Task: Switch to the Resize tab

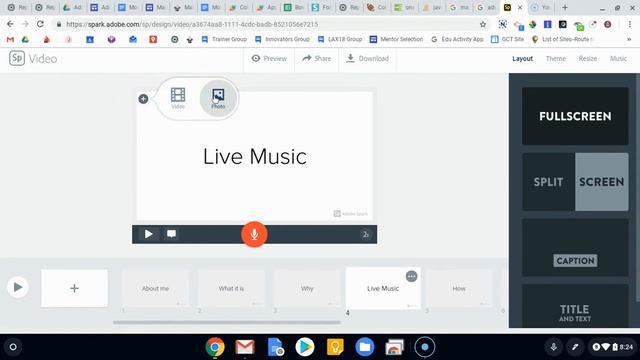Action: 587,58
